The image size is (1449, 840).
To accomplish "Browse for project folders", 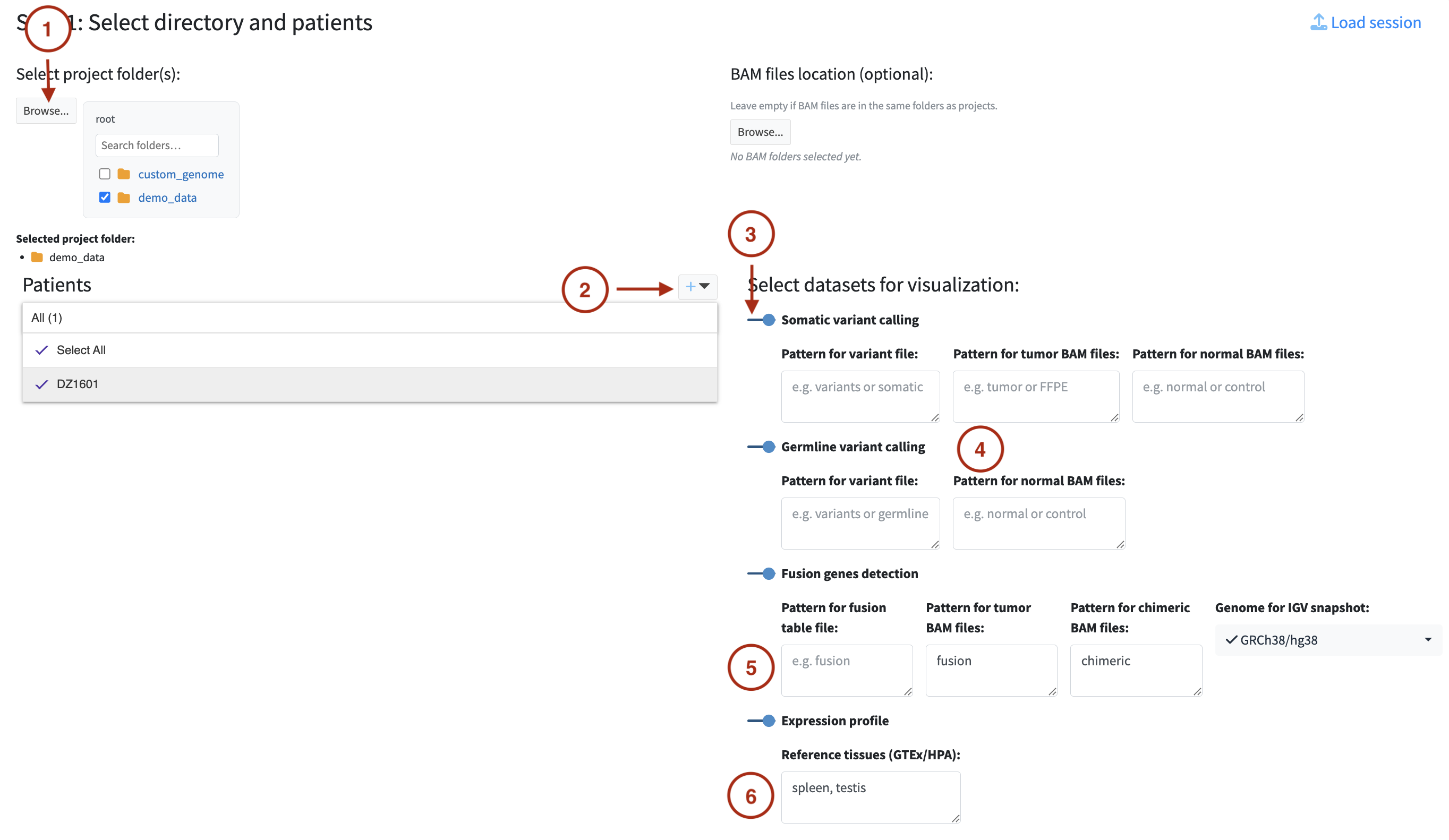I will click(46, 111).
